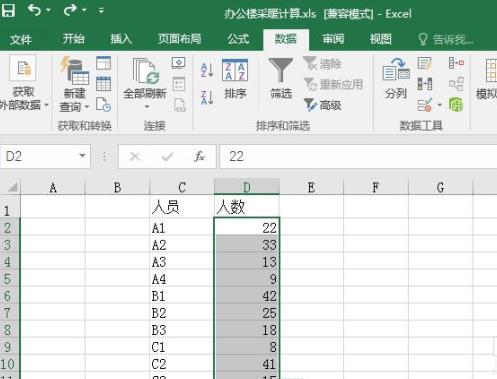Click the 重新应用 filter button

[333, 84]
